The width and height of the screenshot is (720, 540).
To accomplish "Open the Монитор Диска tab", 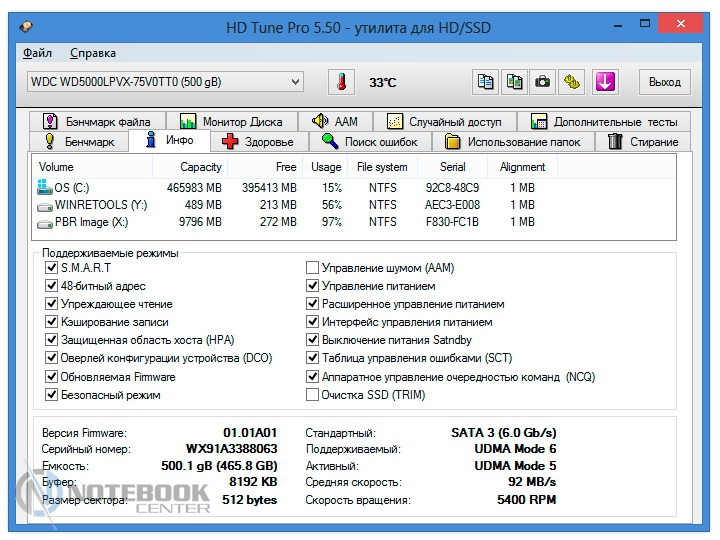I will [x=232, y=122].
